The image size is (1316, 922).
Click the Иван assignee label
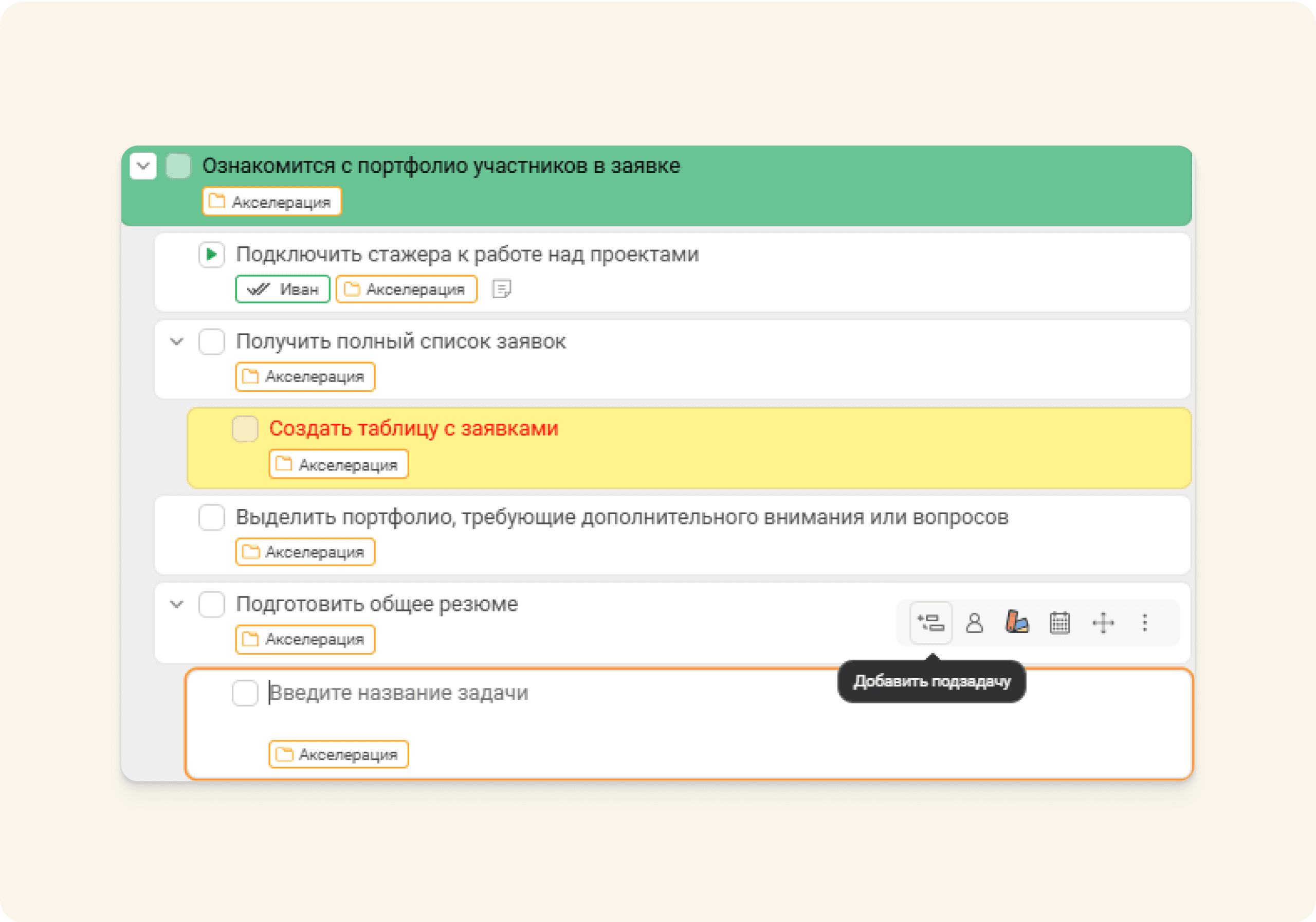pyautogui.click(x=282, y=288)
